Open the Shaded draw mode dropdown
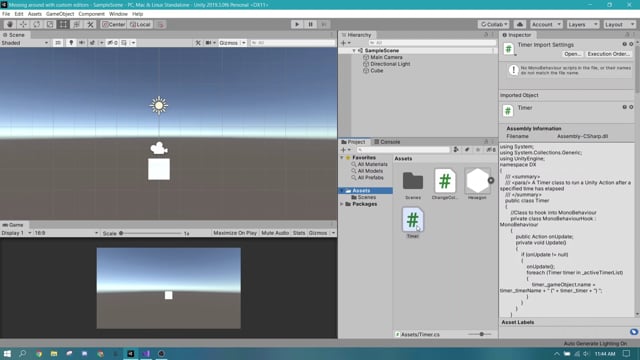The width and height of the screenshot is (640, 360). (x=25, y=43)
